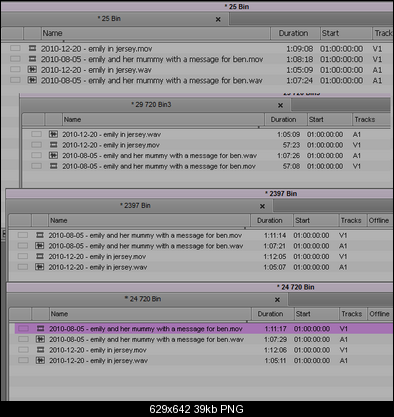Click Tracks column header in 24 720 Bin

click(x=353, y=314)
